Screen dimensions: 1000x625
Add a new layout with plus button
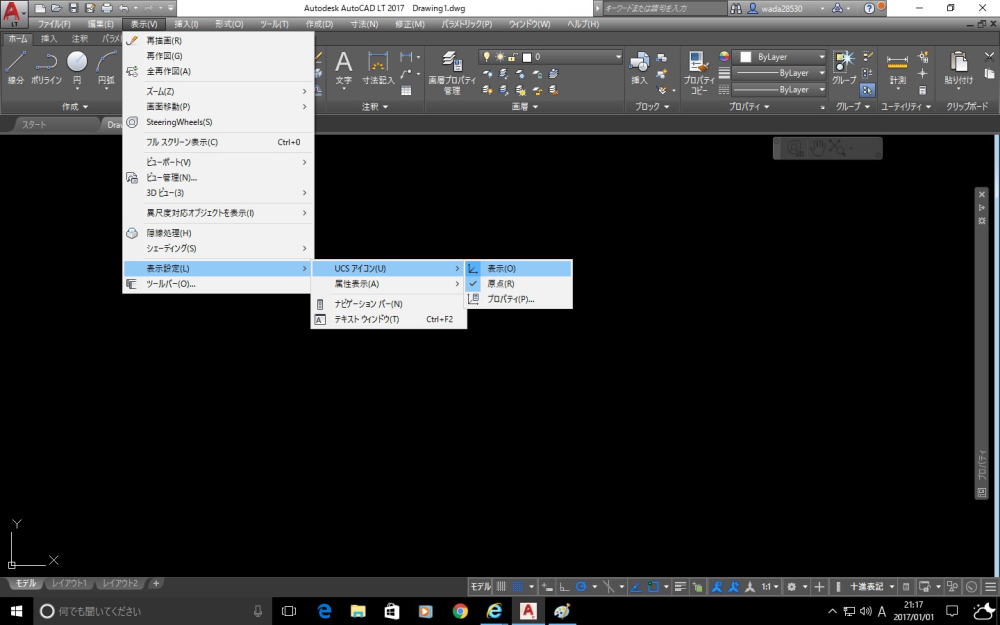click(x=156, y=584)
